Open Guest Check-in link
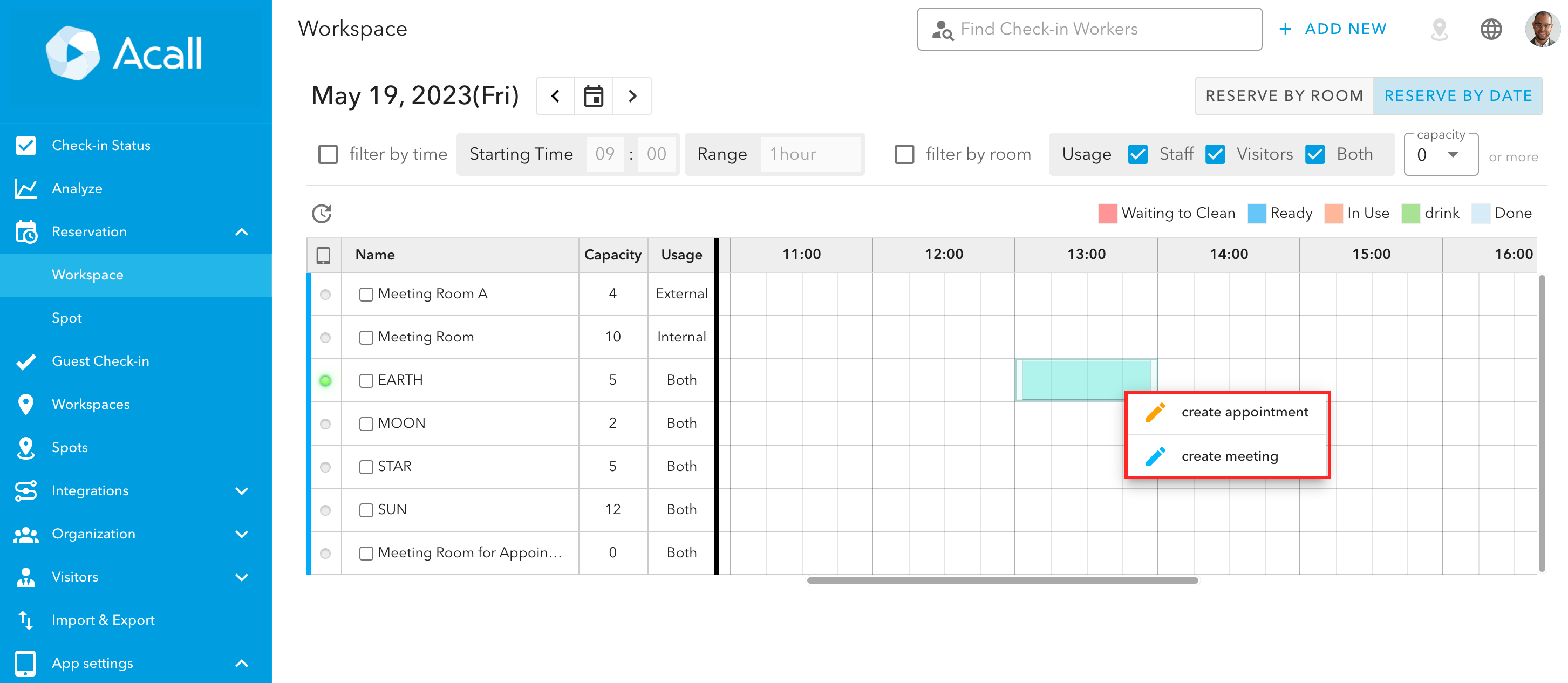This screenshot has height=683, width=1568. [100, 361]
